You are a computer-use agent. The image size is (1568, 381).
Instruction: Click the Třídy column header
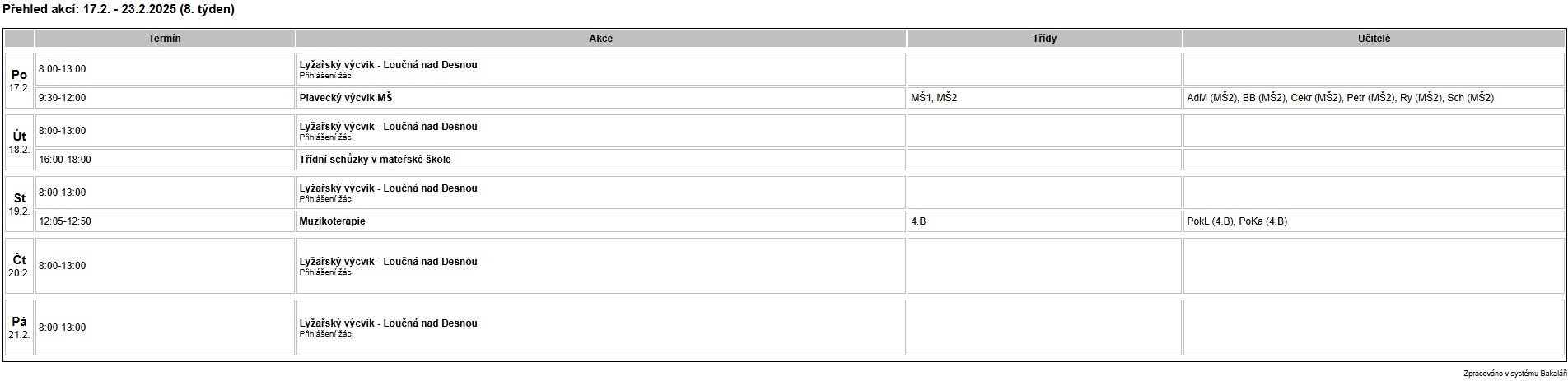pyautogui.click(x=1044, y=39)
